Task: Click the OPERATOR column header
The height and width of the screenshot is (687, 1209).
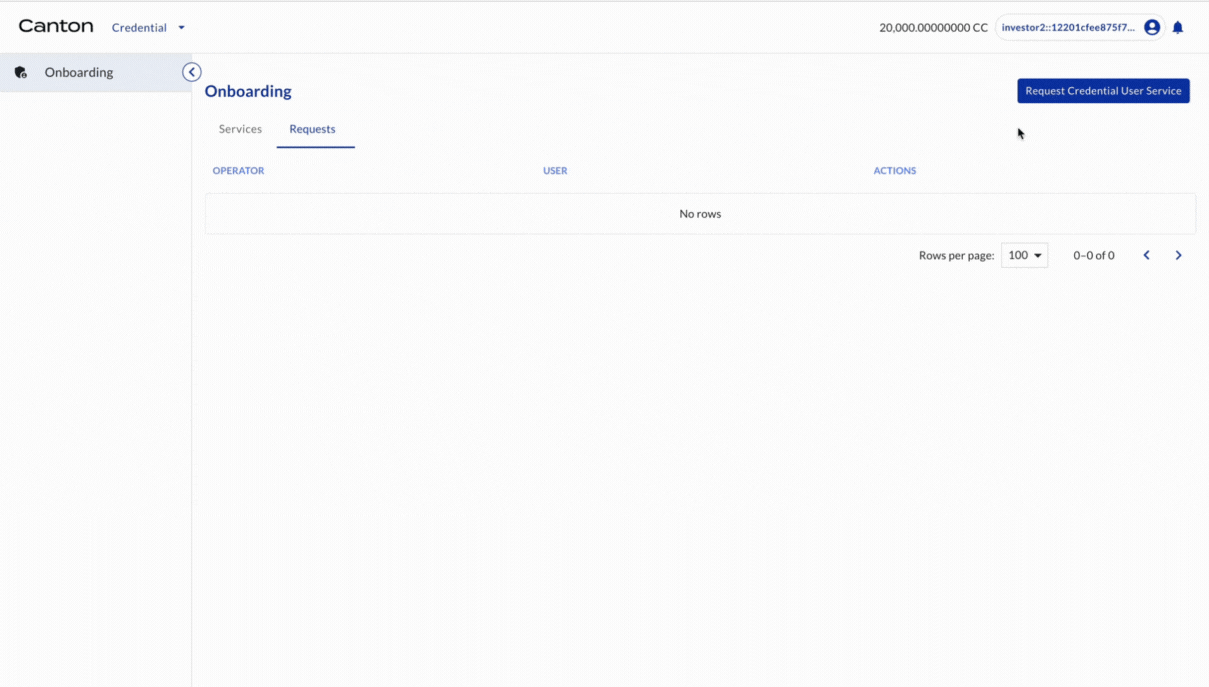Action: (238, 170)
